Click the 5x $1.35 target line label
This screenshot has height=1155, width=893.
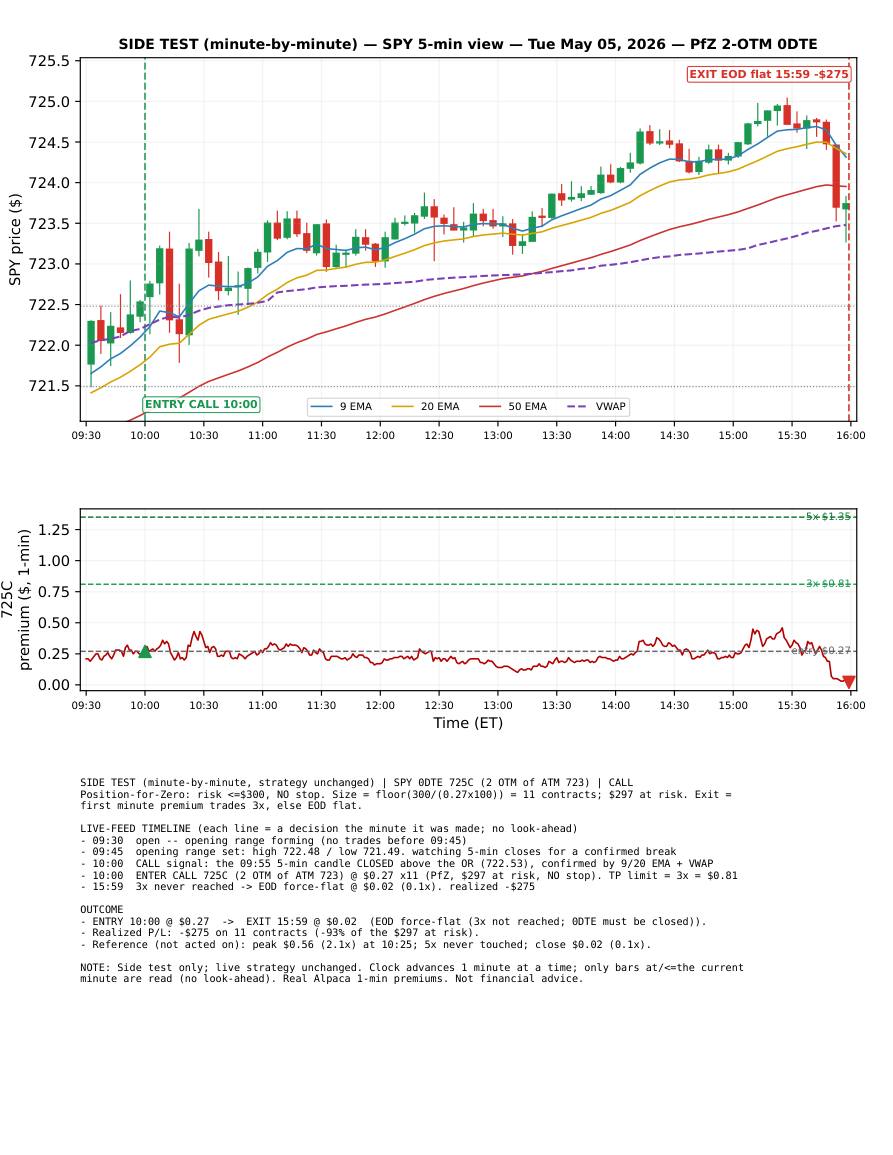pyautogui.click(x=828, y=516)
